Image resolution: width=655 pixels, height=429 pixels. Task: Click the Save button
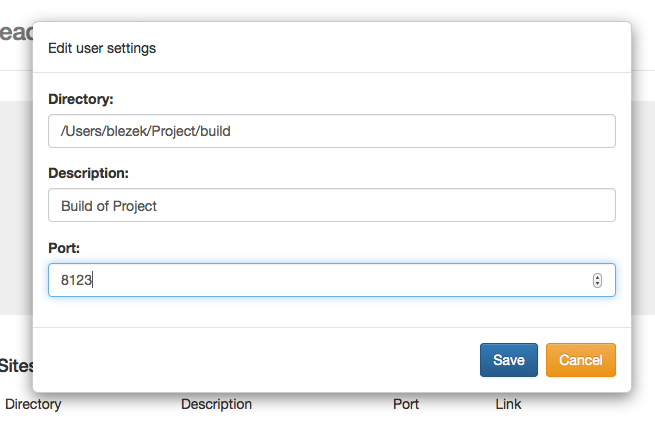pyautogui.click(x=508, y=360)
